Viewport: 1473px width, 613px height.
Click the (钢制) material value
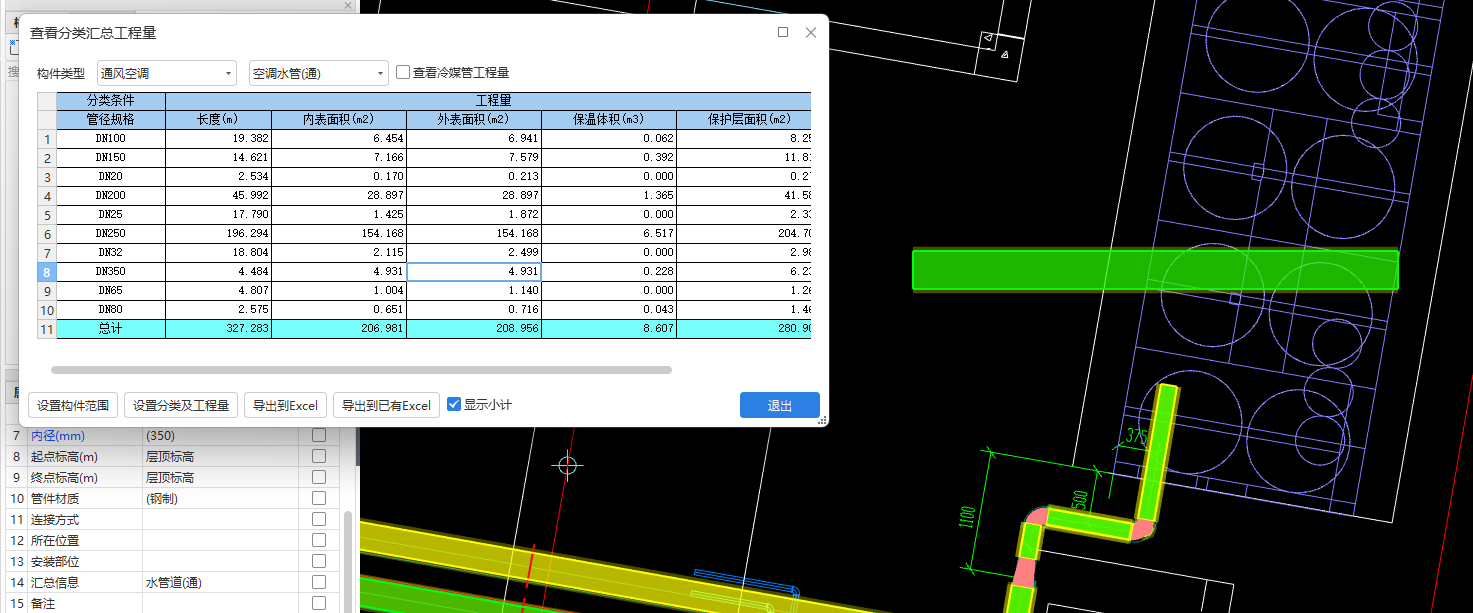pos(162,498)
